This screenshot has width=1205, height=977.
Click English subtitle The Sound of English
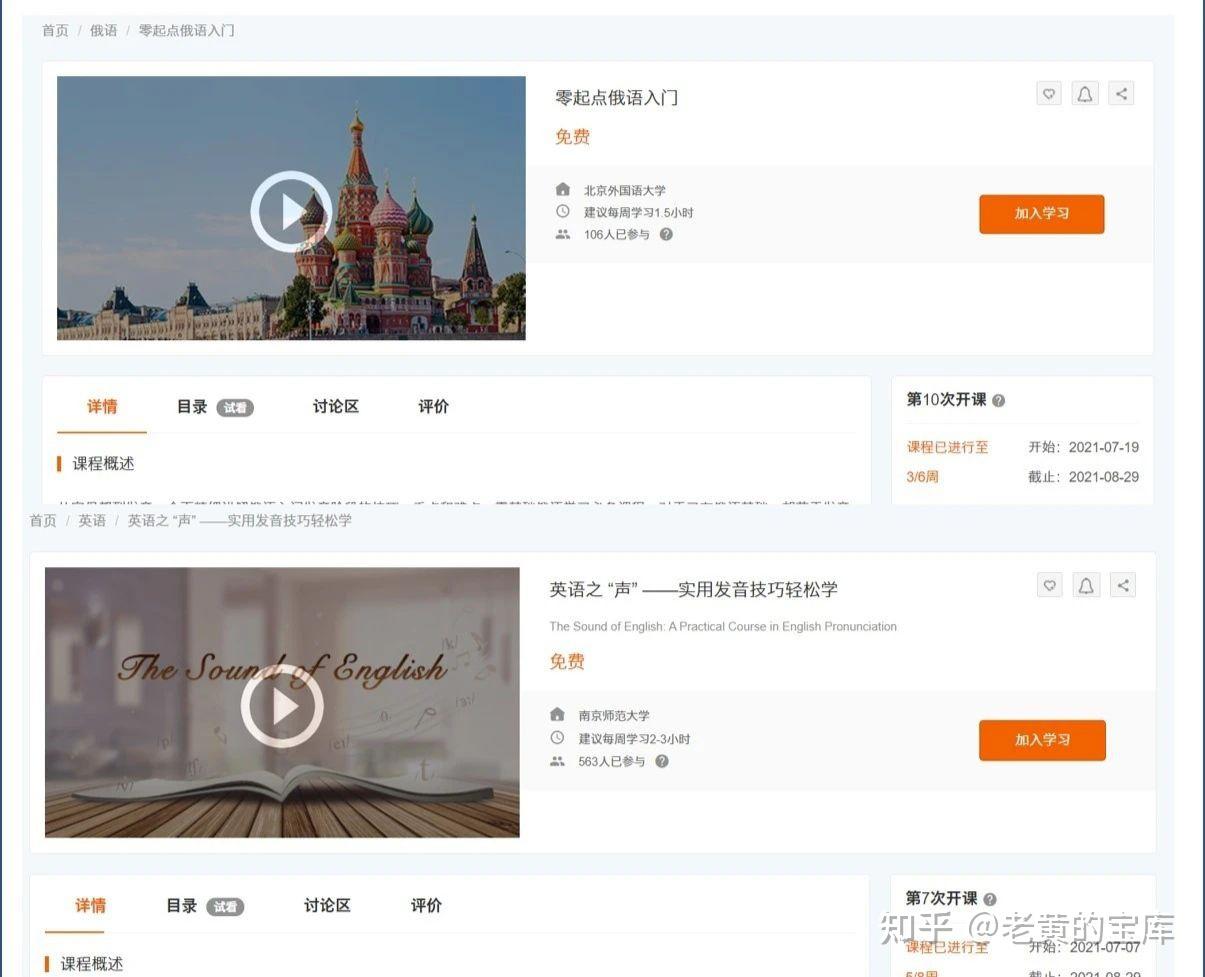723,626
